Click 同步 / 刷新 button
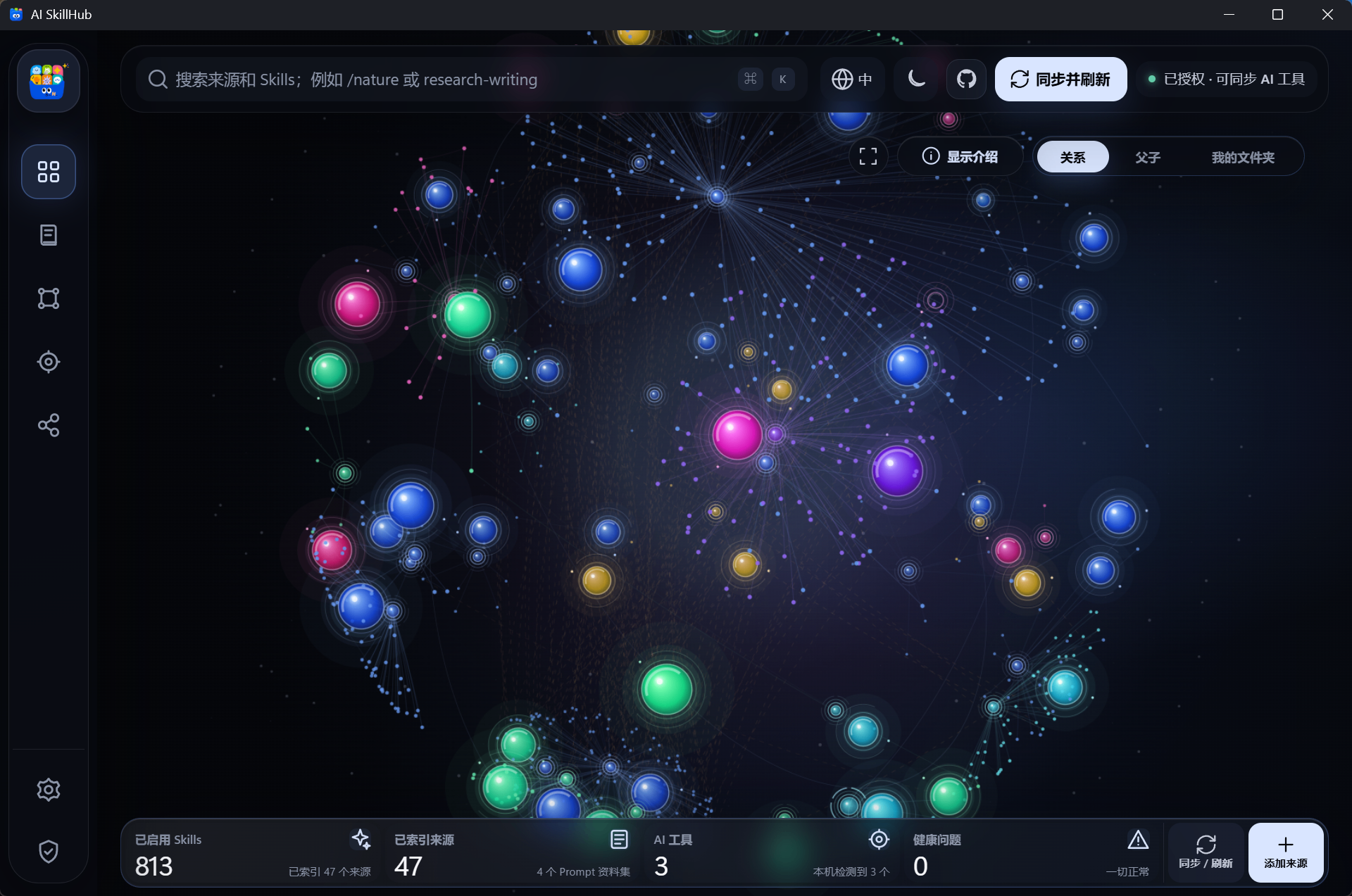This screenshot has width=1352, height=896. point(1206,852)
